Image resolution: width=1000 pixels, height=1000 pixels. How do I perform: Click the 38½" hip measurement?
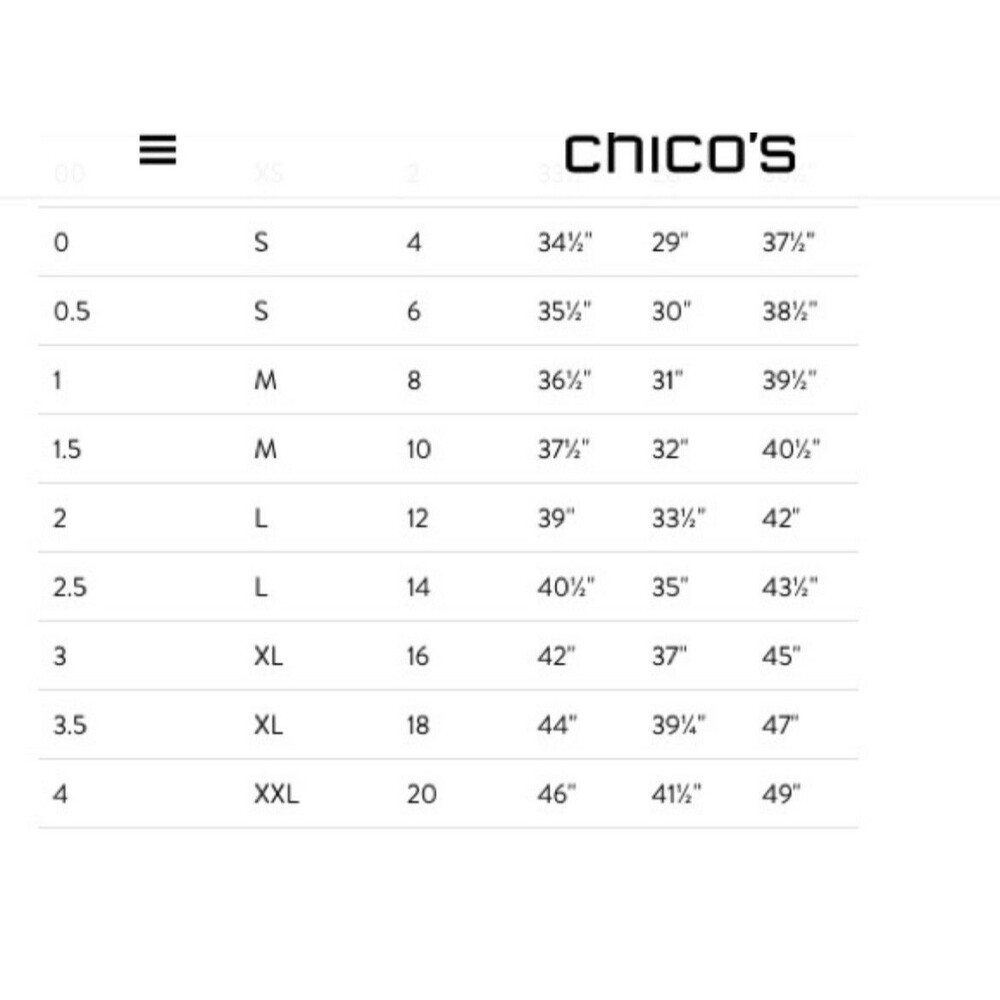point(790,312)
